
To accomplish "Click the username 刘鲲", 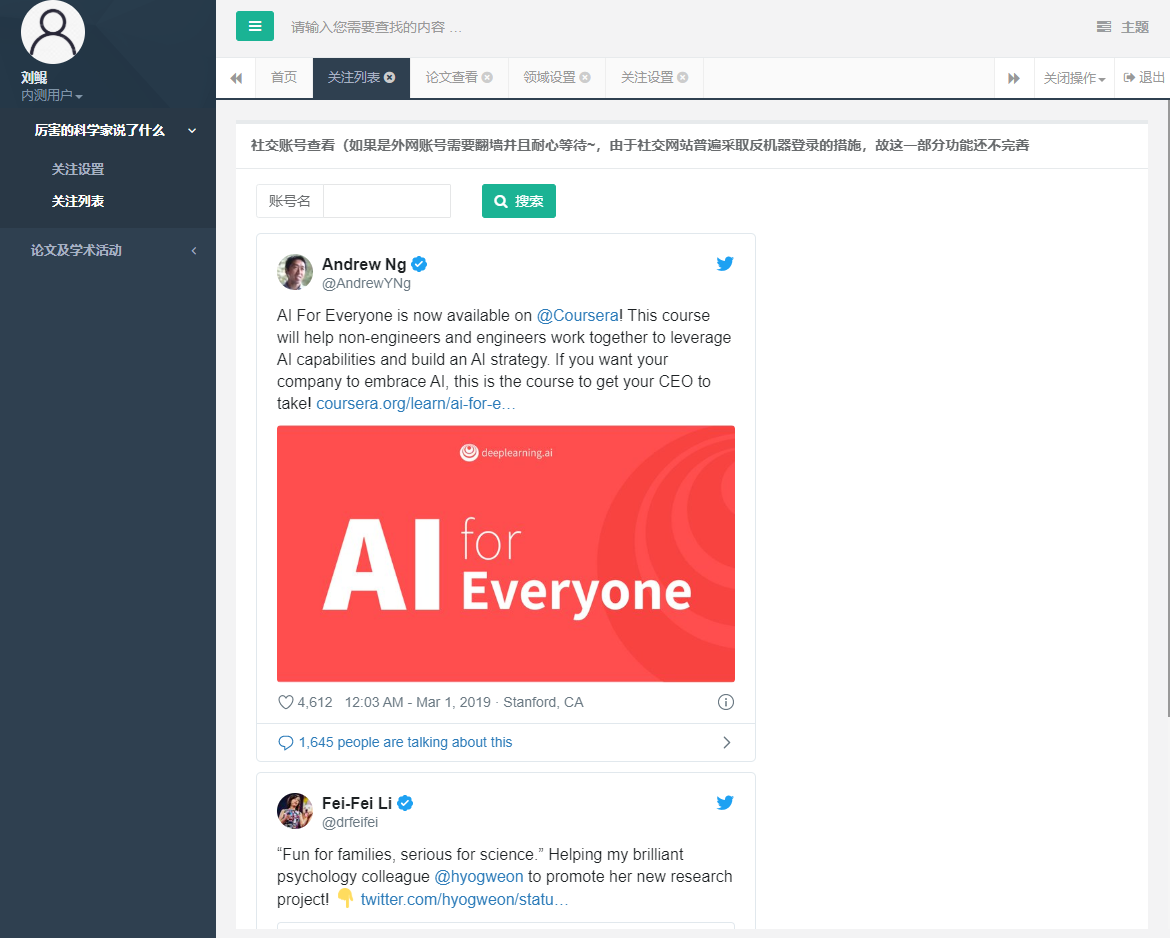I will coord(34,78).
